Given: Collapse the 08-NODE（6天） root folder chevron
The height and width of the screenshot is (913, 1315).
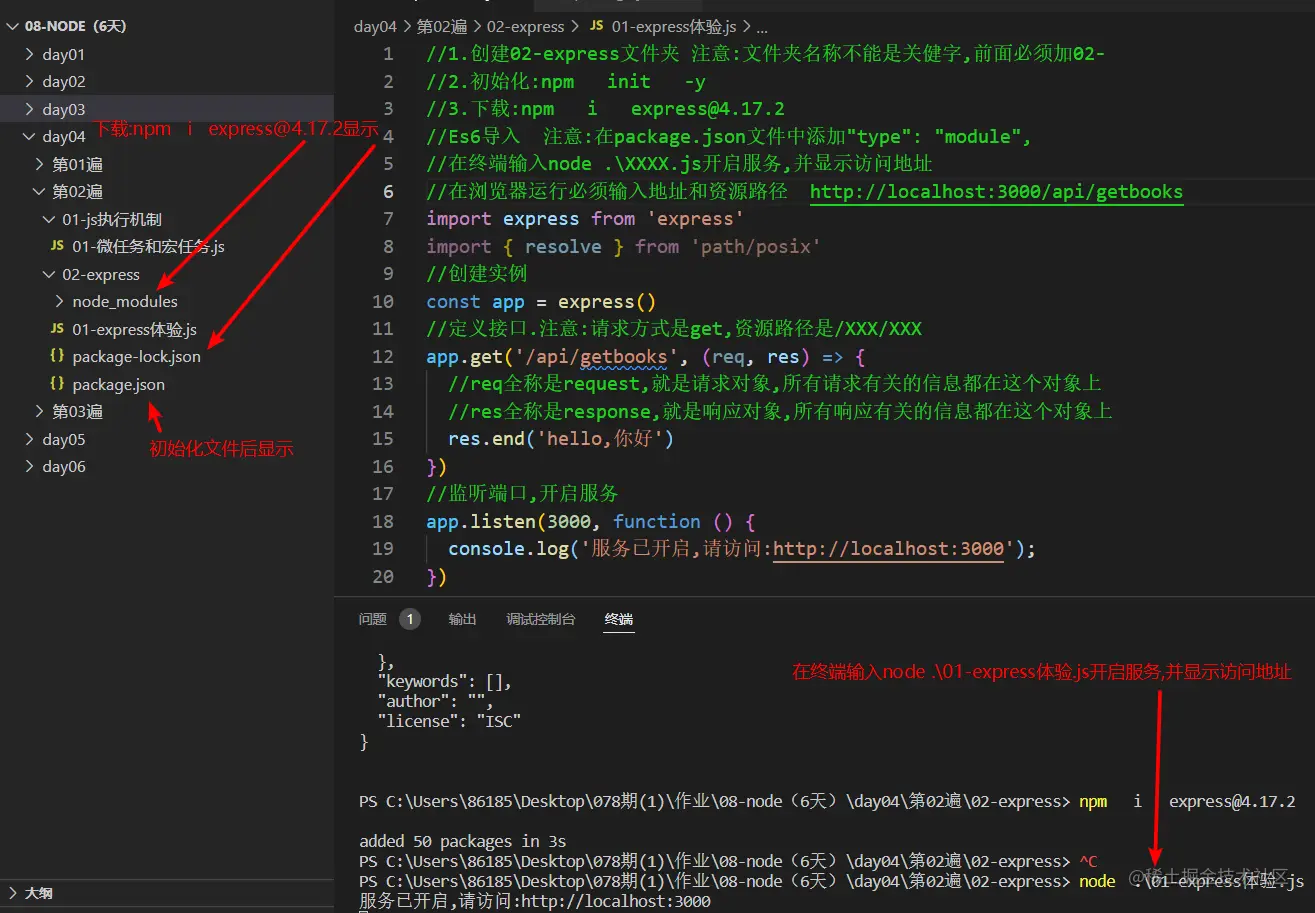Looking at the screenshot, I should click(12, 26).
